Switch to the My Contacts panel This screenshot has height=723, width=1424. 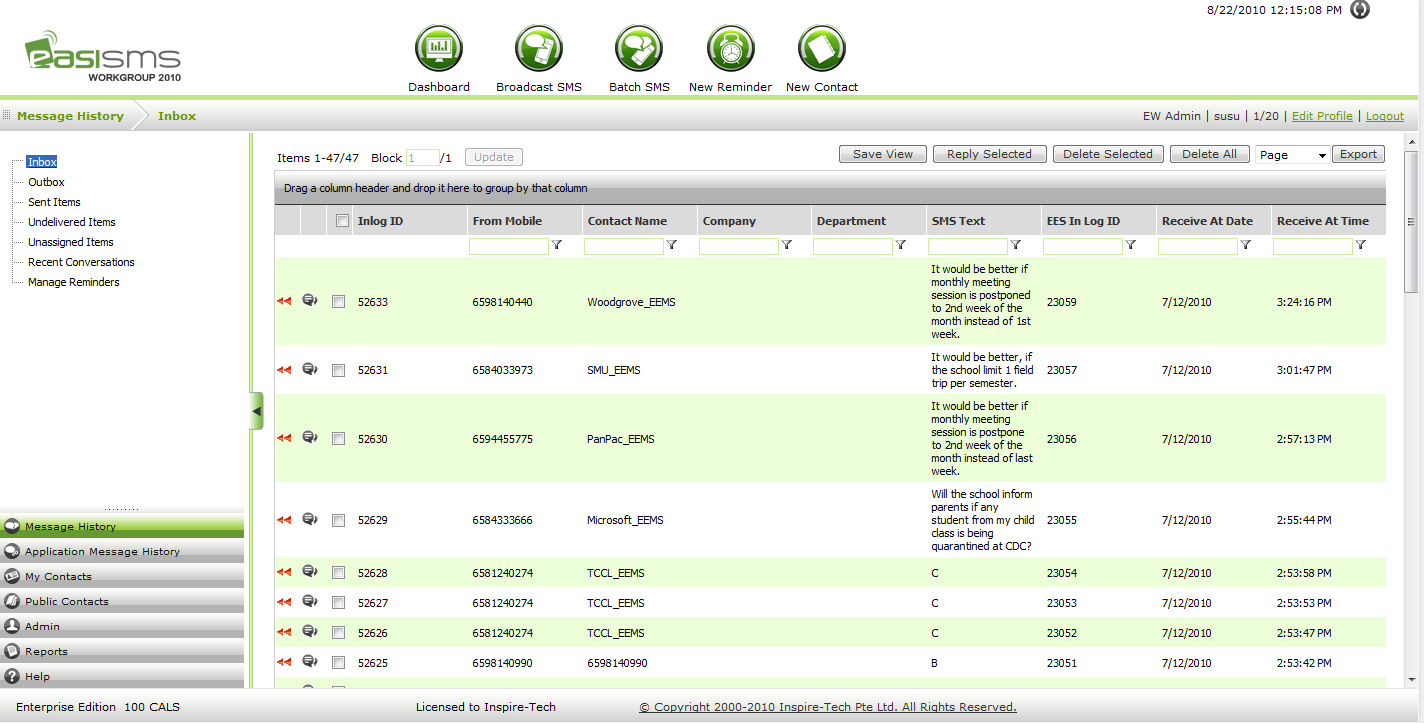tap(122, 576)
